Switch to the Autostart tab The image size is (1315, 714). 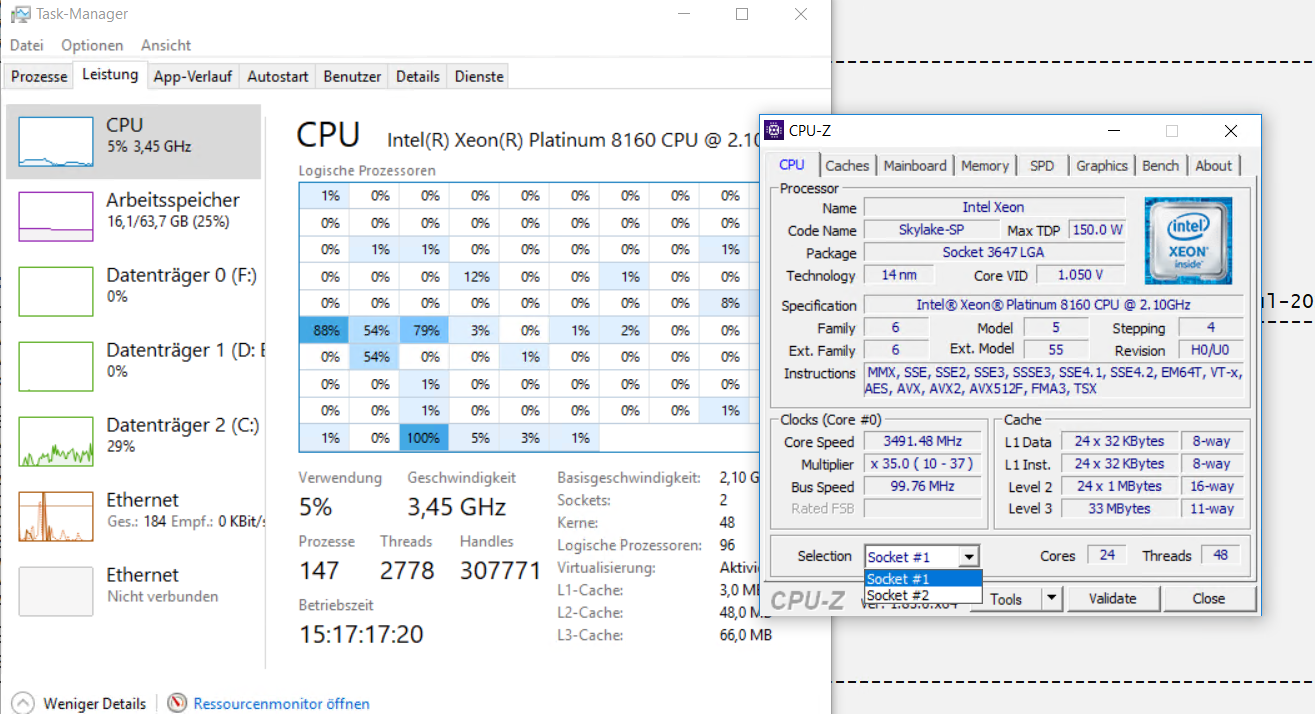(278, 76)
